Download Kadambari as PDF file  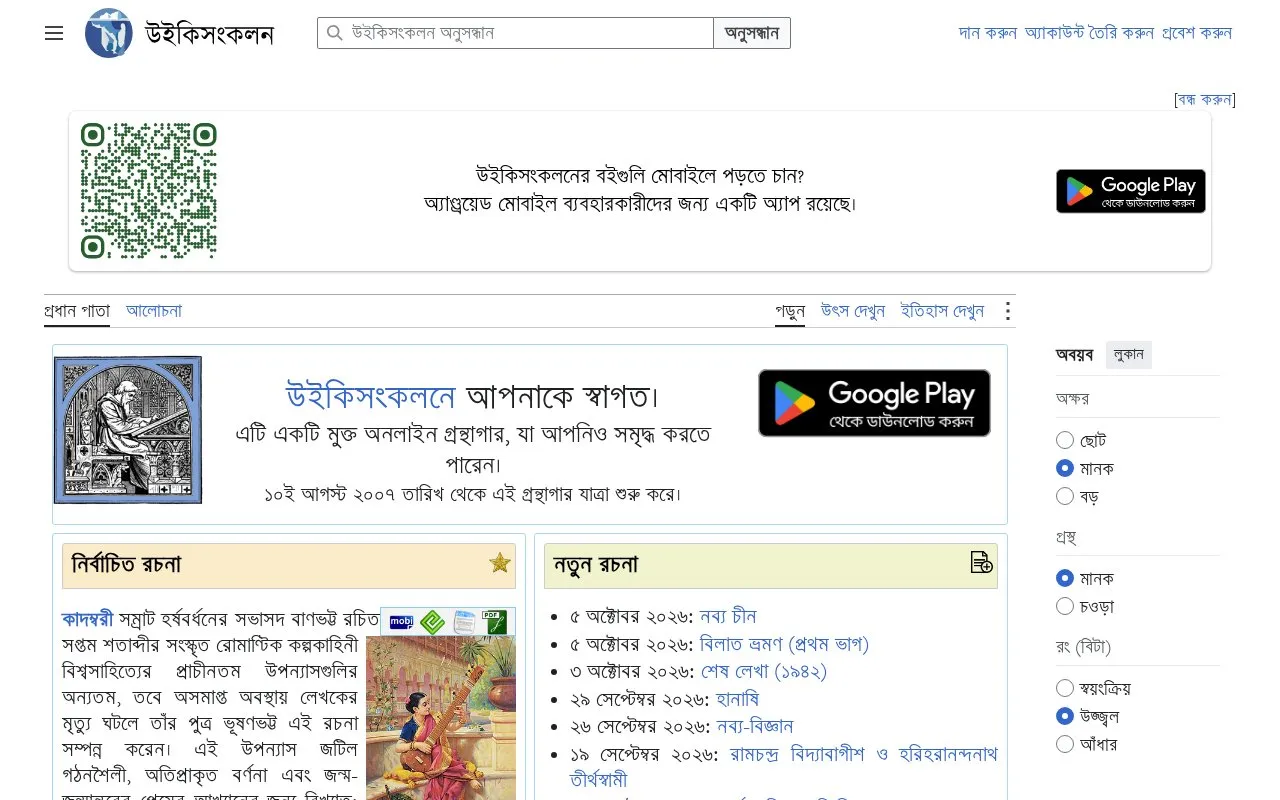point(496,622)
